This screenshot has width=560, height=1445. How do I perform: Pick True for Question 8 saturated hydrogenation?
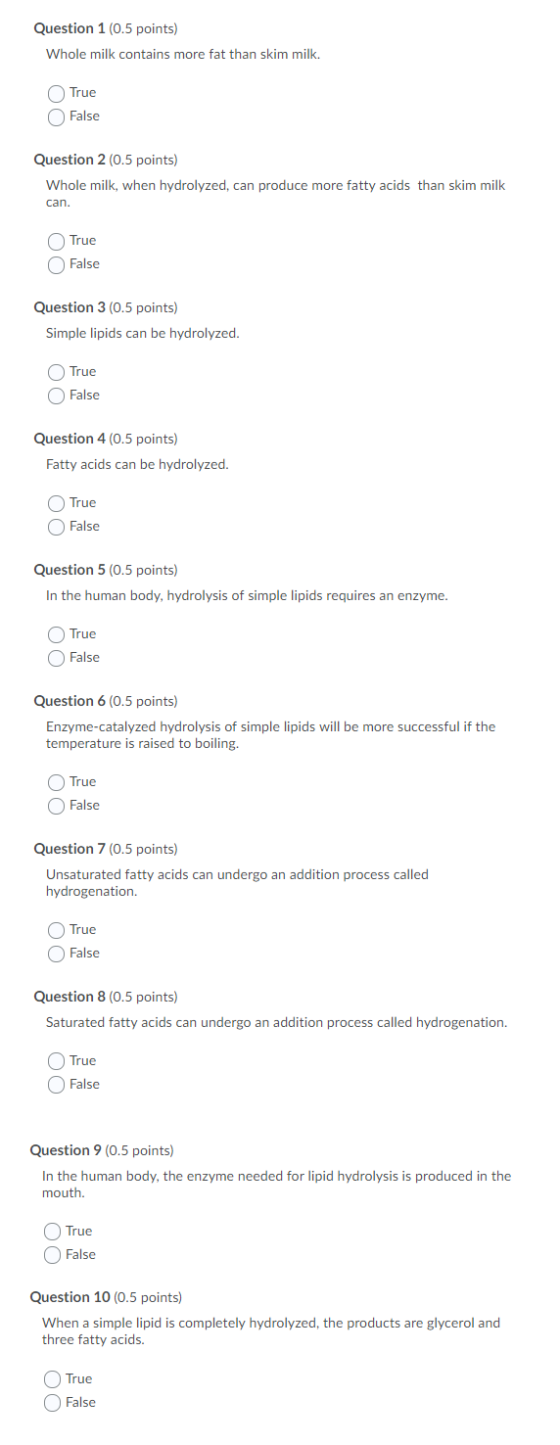pos(56,1061)
